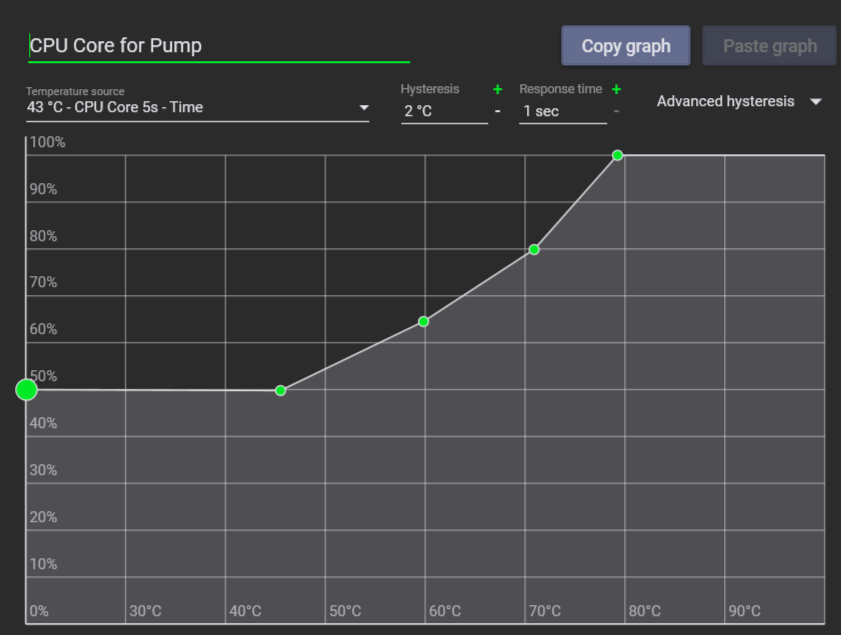The image size is (841, 635).
Task: Click the 70°C axis label
Action: 544,611
